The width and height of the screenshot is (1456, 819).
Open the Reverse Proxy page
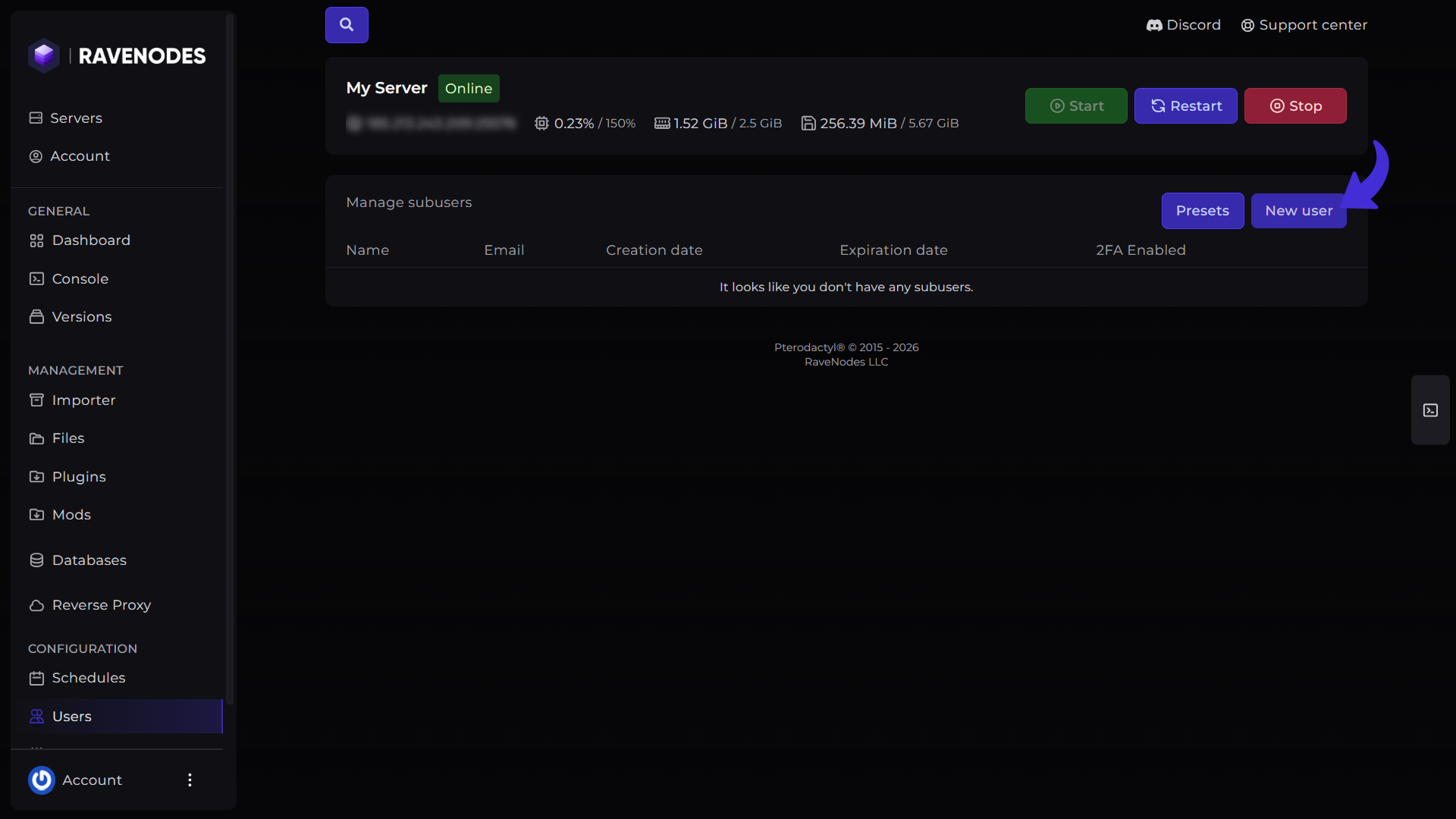[117, 605]
